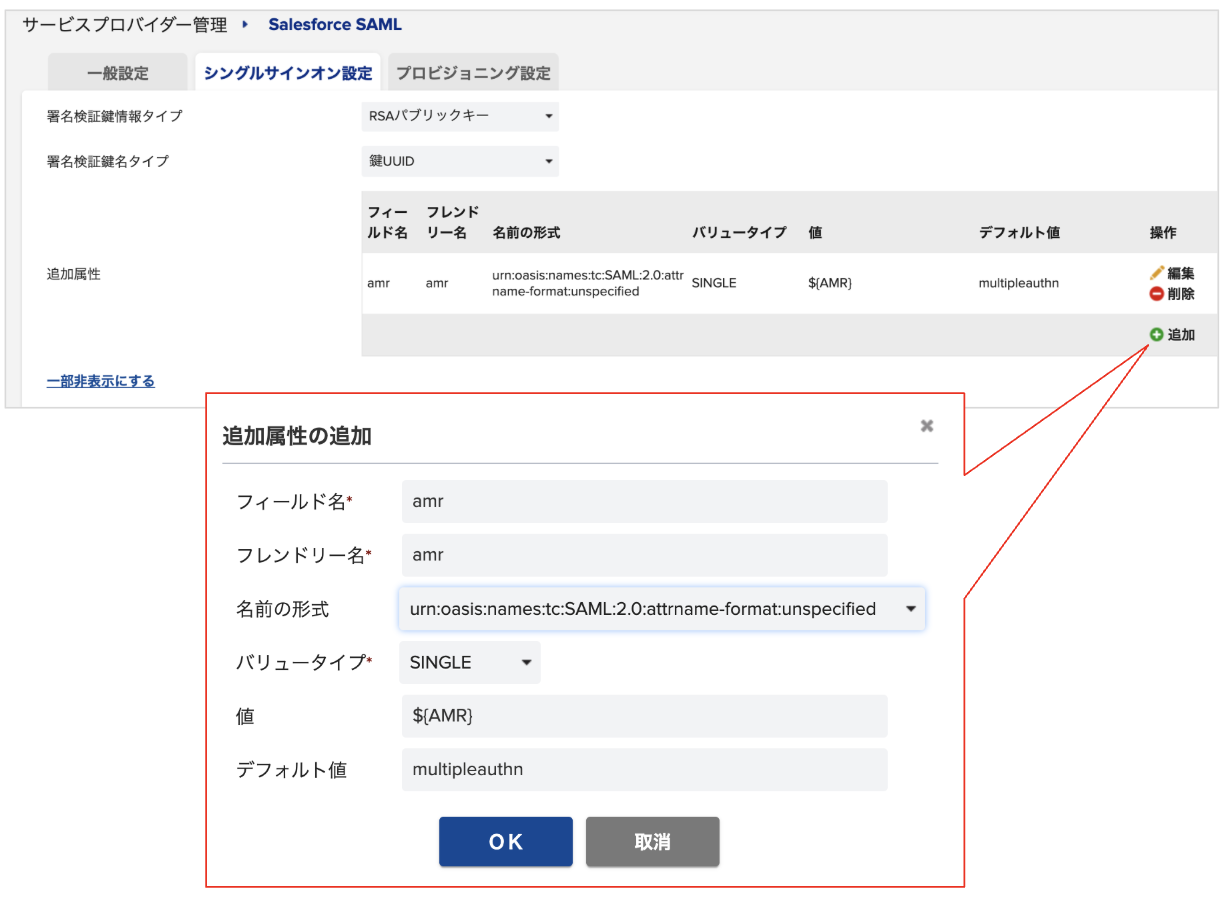Click the 追加属性の追加 dialog title
The width and height of the screenshot is (1226, 898).
(x=297, y=436)
